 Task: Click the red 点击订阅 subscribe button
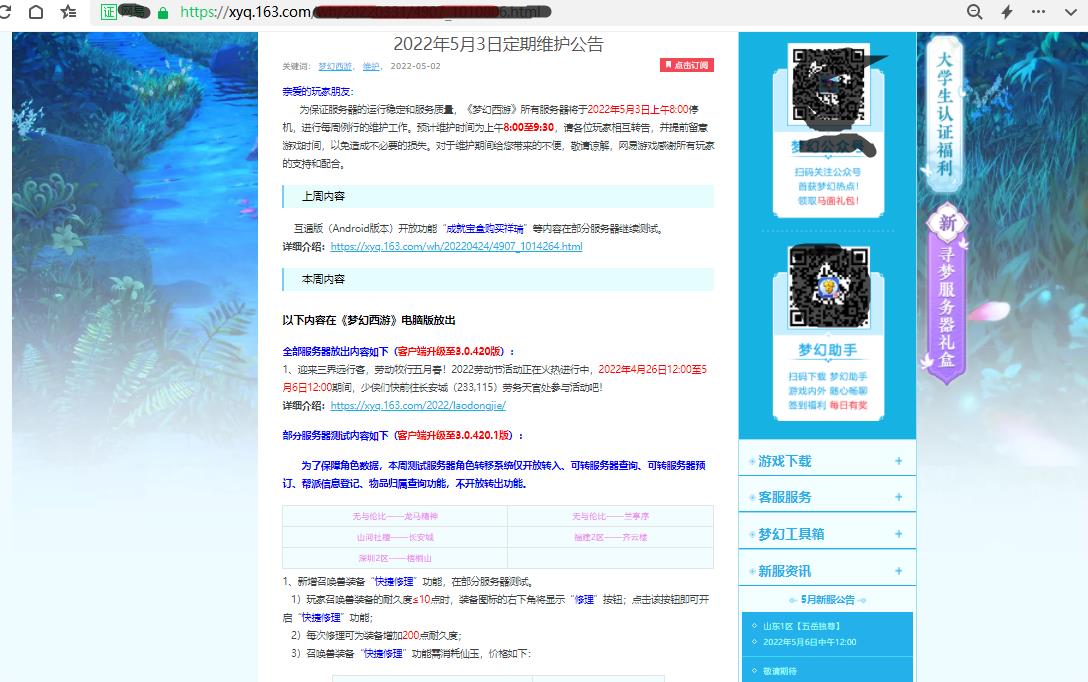(686, 65)
